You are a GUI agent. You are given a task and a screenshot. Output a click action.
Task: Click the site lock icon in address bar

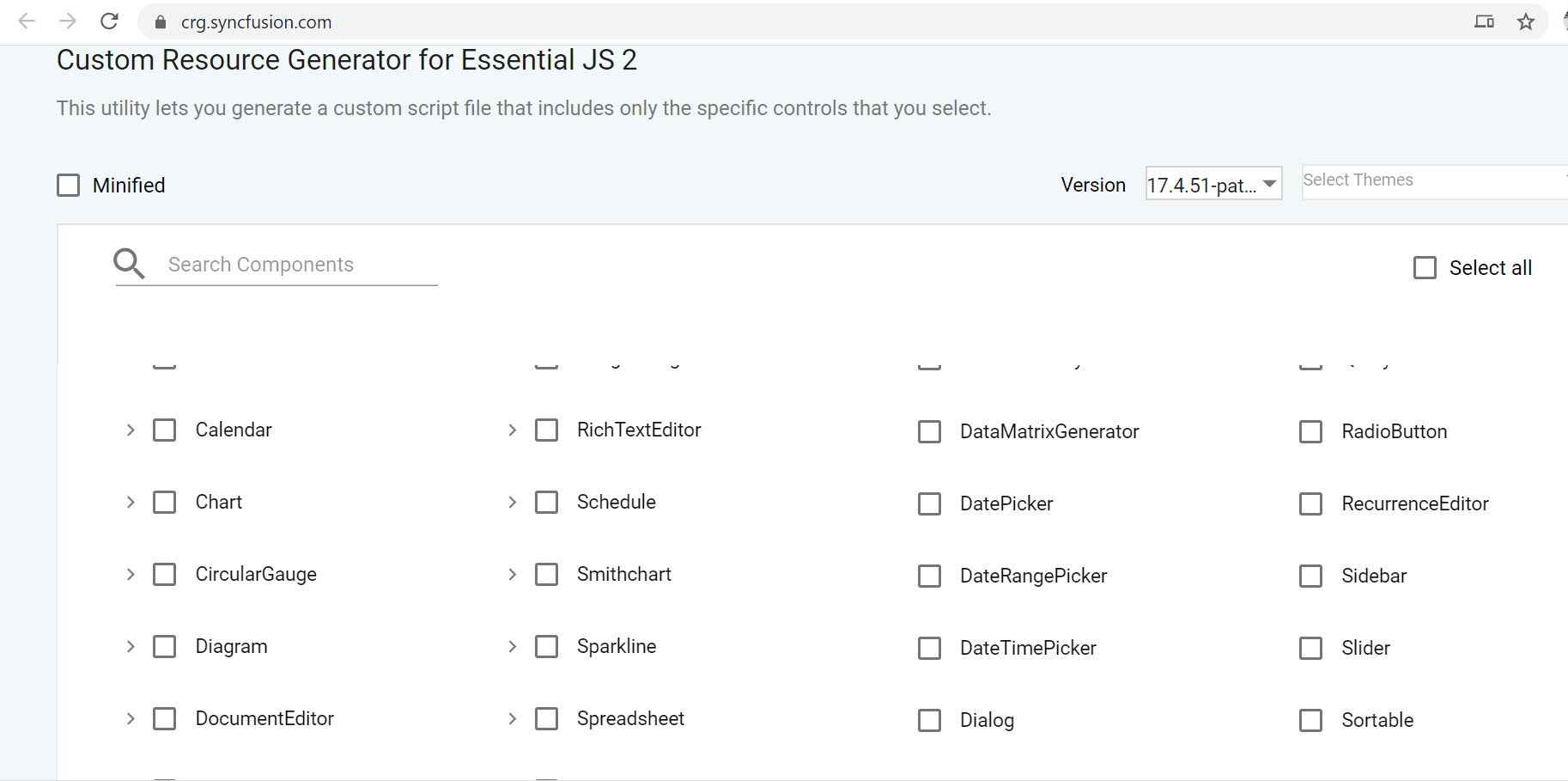click(160, 22)
